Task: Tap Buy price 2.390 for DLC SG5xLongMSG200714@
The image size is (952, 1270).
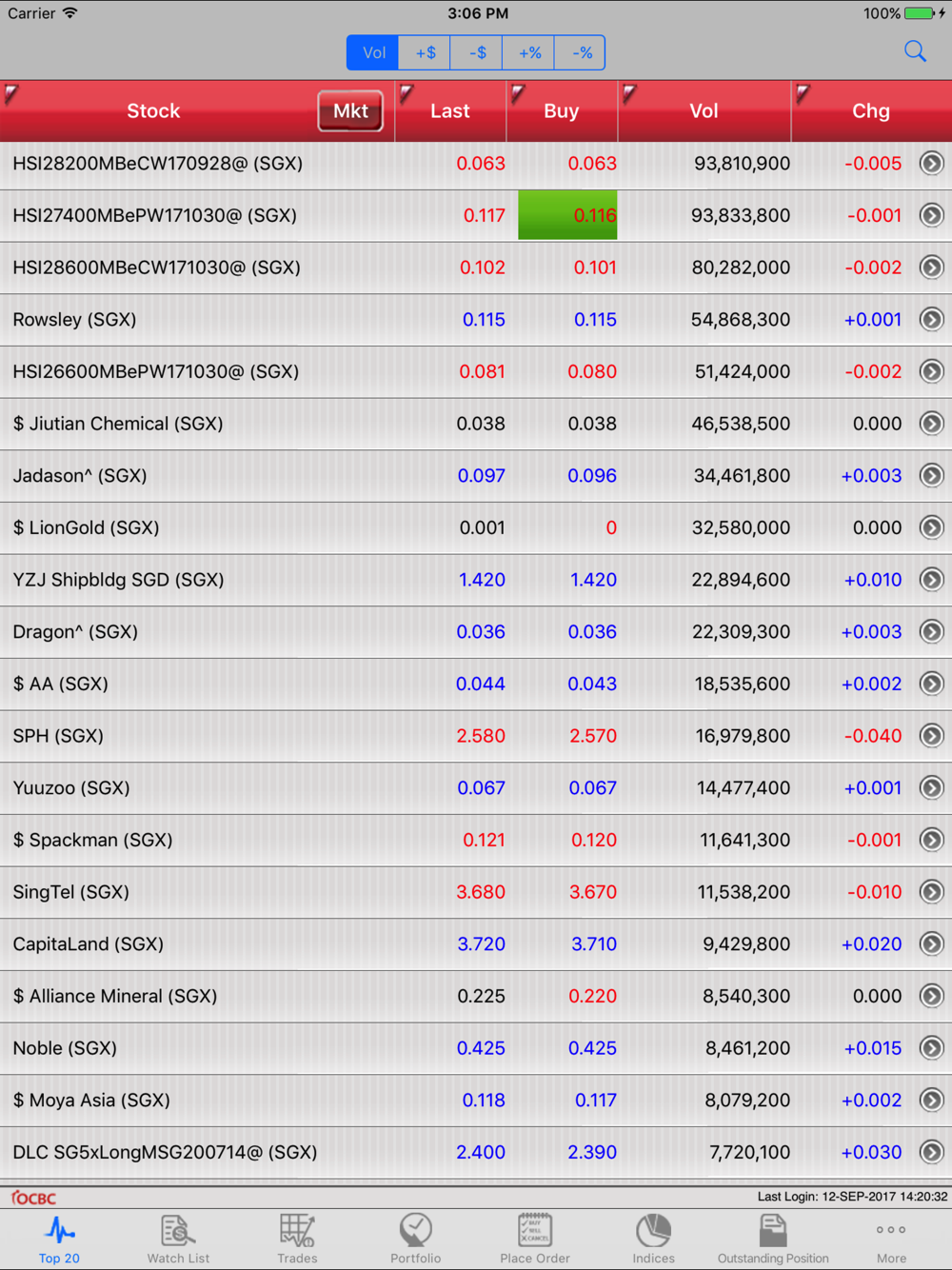Action: pyautogui.click(x=592, y=1153)
